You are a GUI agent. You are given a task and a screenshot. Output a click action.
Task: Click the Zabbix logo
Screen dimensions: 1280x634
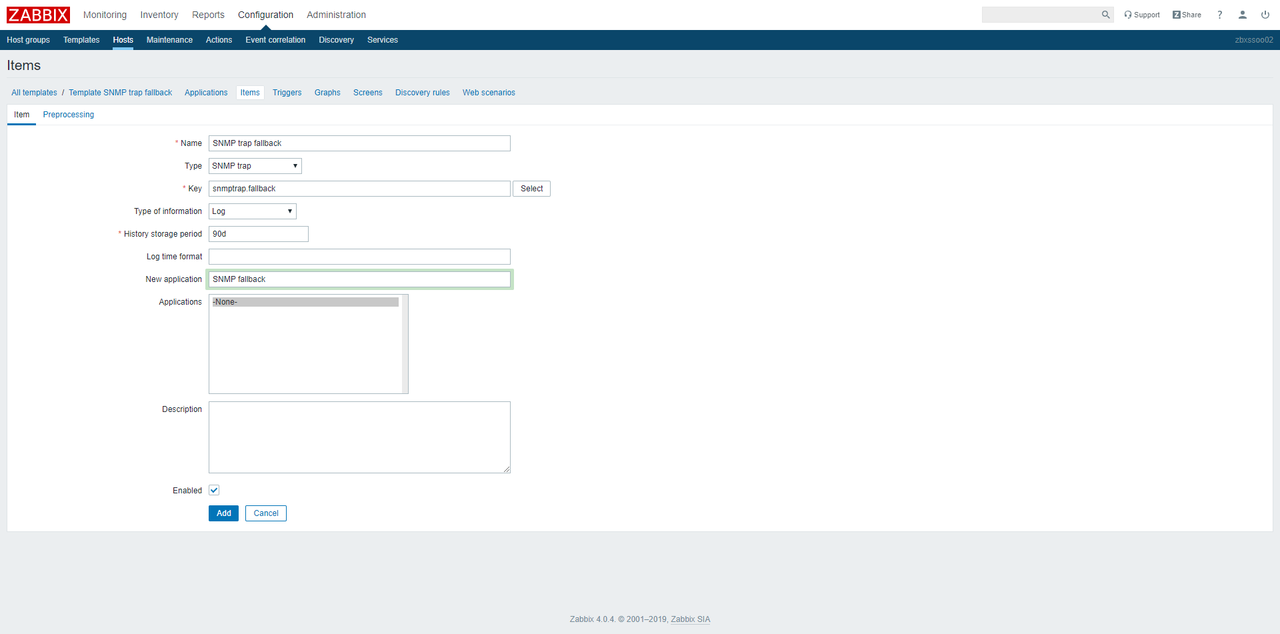(x=38, y=15)
